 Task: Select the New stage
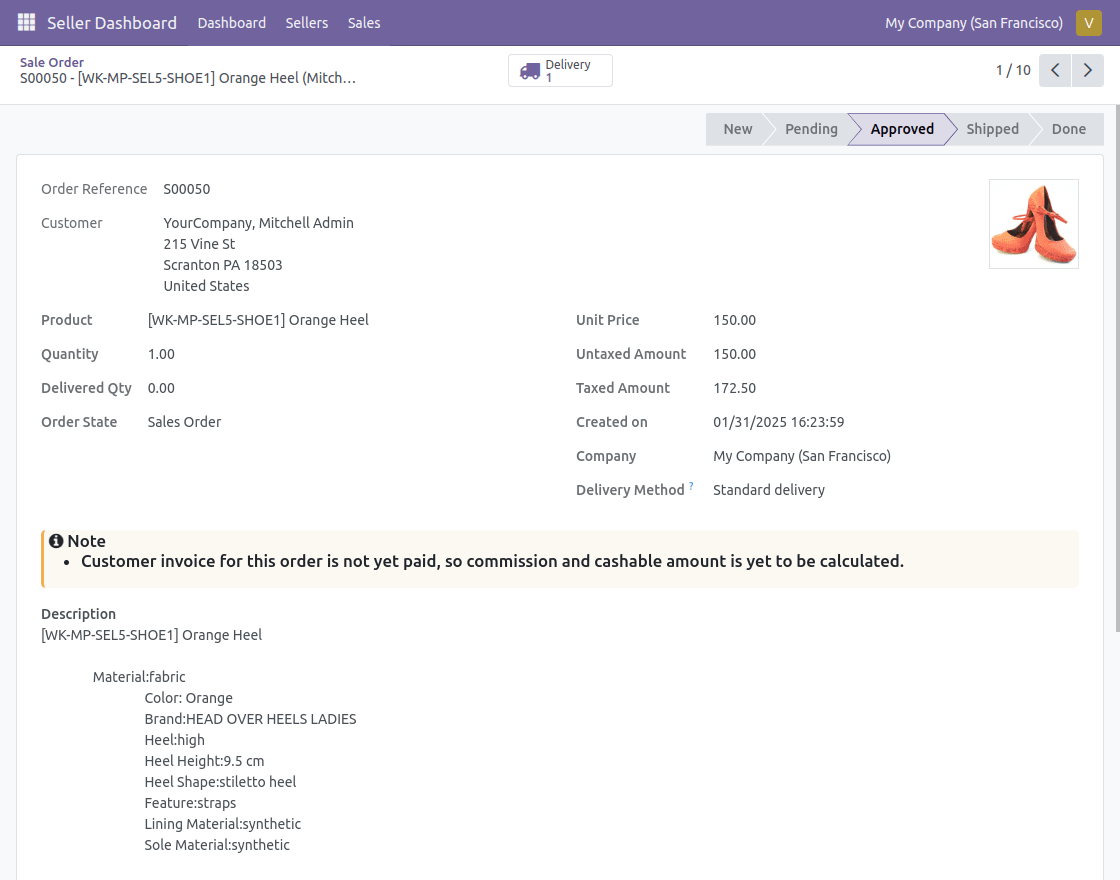point(738,129)
